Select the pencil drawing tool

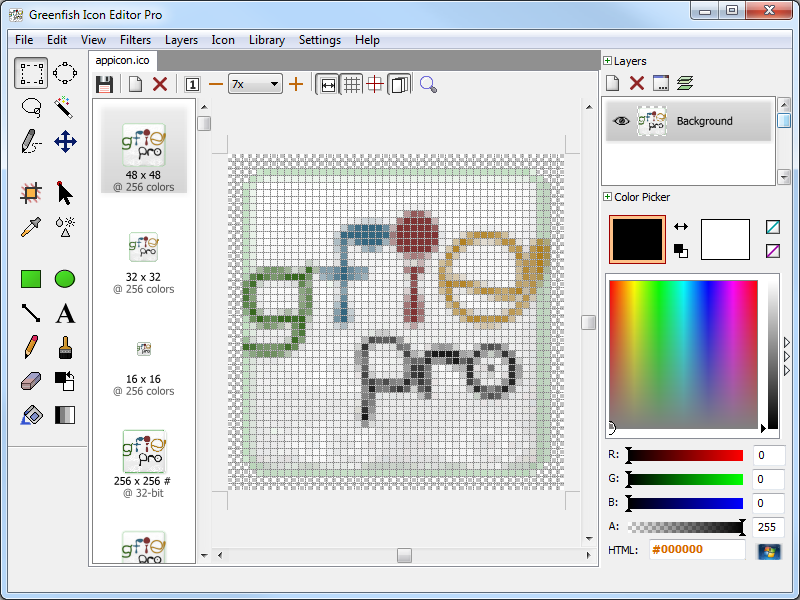point(30,348)
